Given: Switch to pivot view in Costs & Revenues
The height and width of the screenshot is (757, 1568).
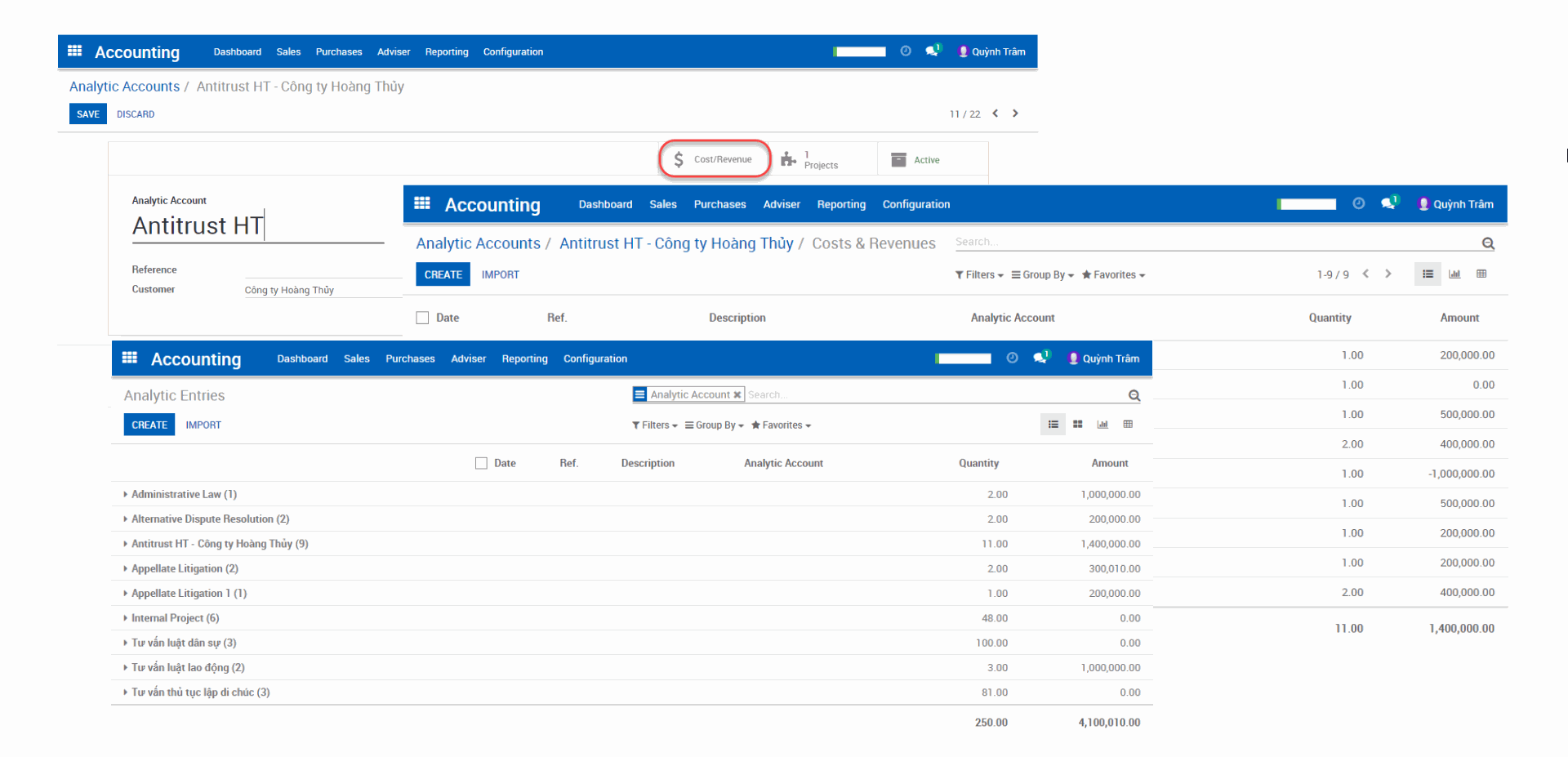Looking at the screenshot, I should coord(1481,274).
